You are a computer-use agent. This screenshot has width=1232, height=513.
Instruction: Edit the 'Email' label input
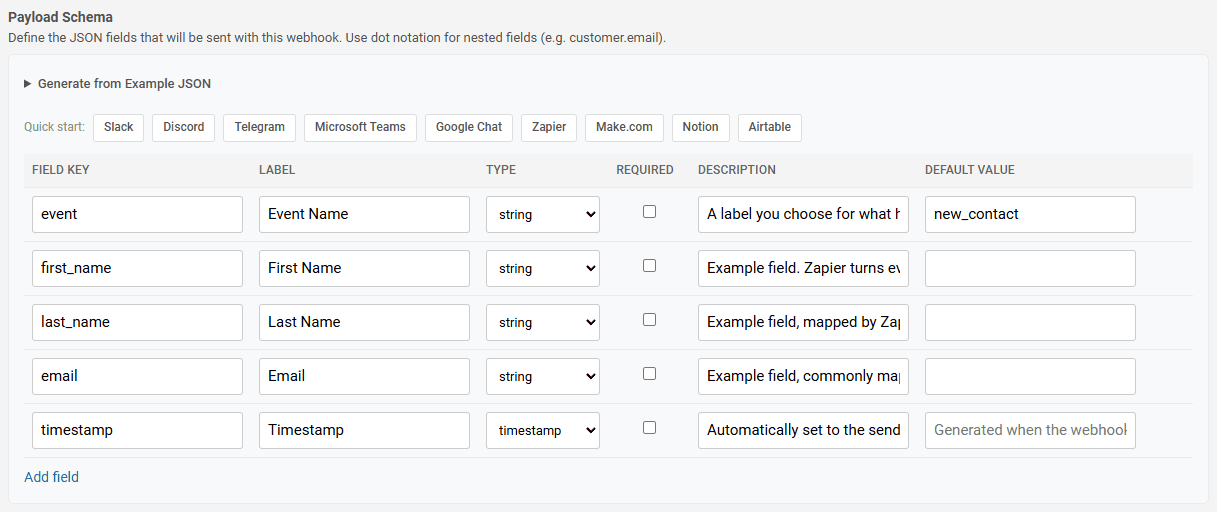tap(364, 376)
